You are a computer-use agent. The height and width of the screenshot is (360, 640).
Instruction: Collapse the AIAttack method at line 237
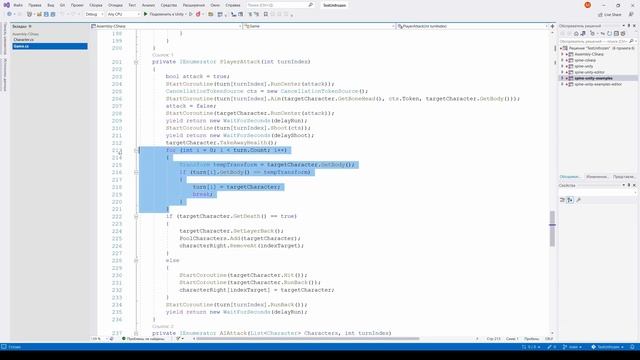click(x=136, y=333)
